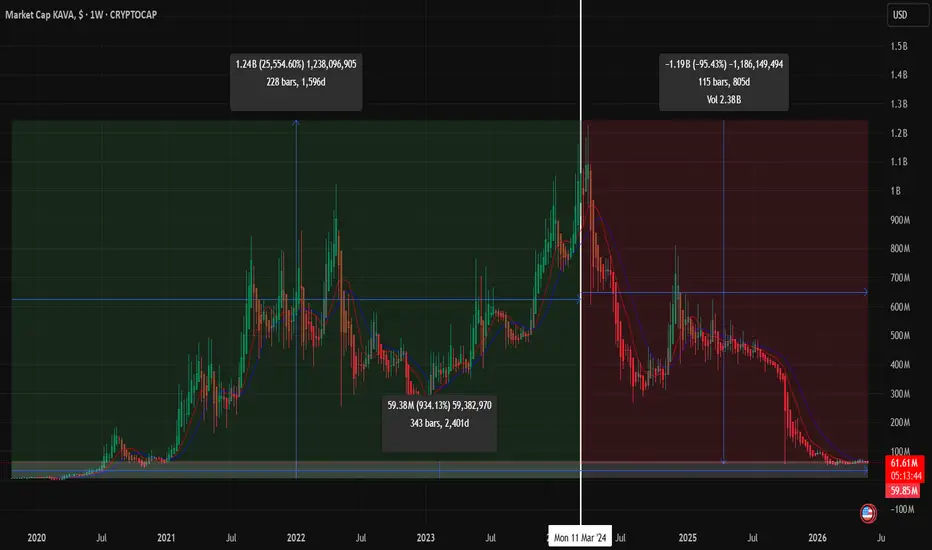
Task: Click the 61.61M current price label
Action: [904, 463]
